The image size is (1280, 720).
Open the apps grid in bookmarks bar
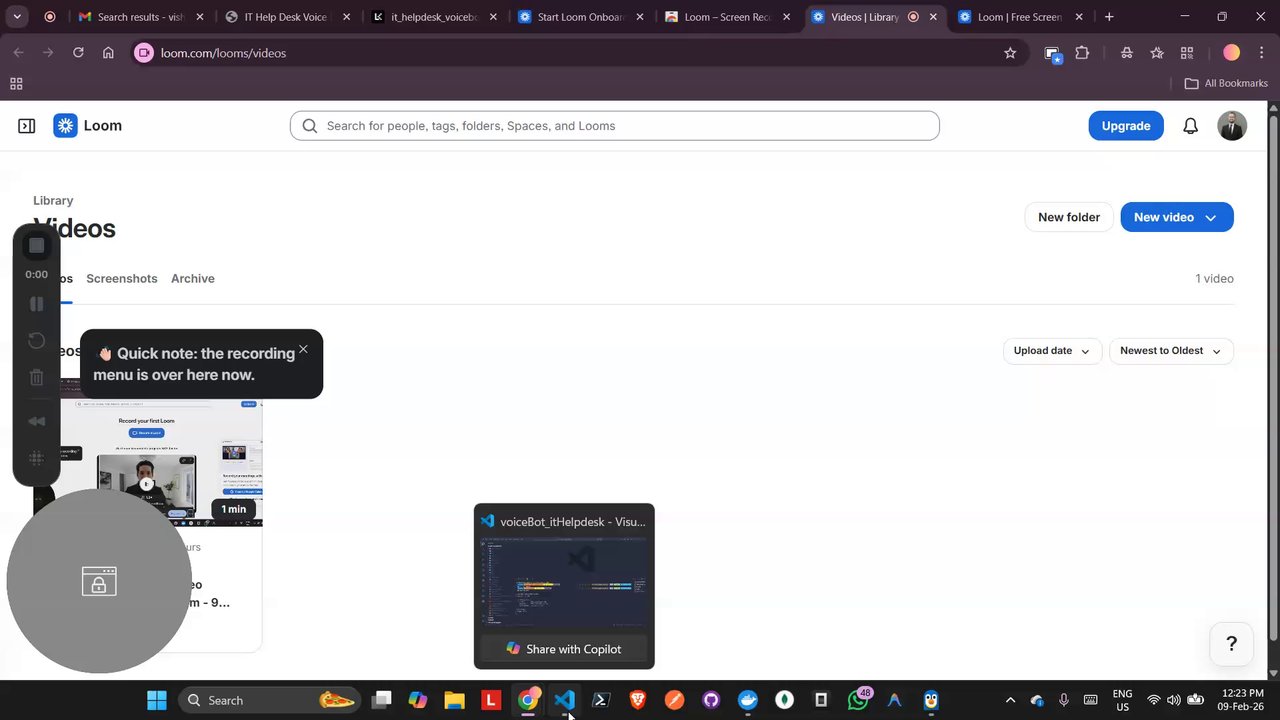[x=16, y=84]
